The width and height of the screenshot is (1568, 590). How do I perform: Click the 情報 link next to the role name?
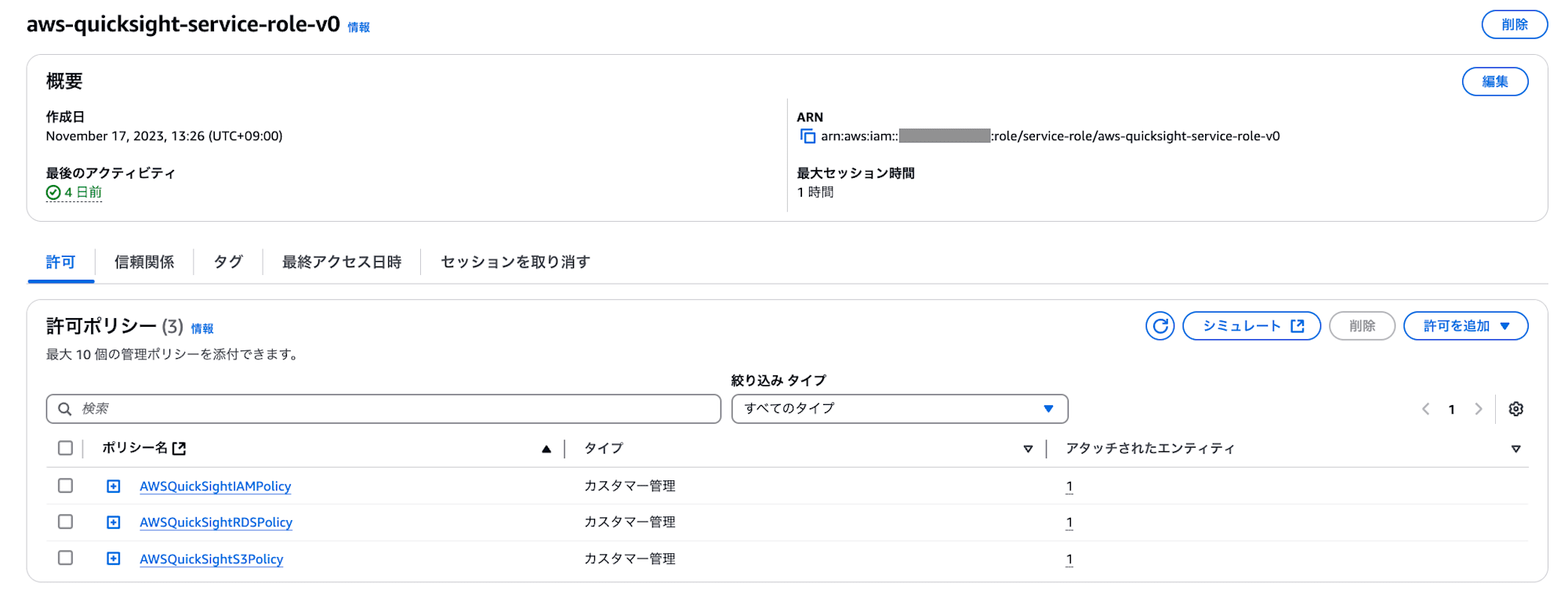click(x=359, y=27)
